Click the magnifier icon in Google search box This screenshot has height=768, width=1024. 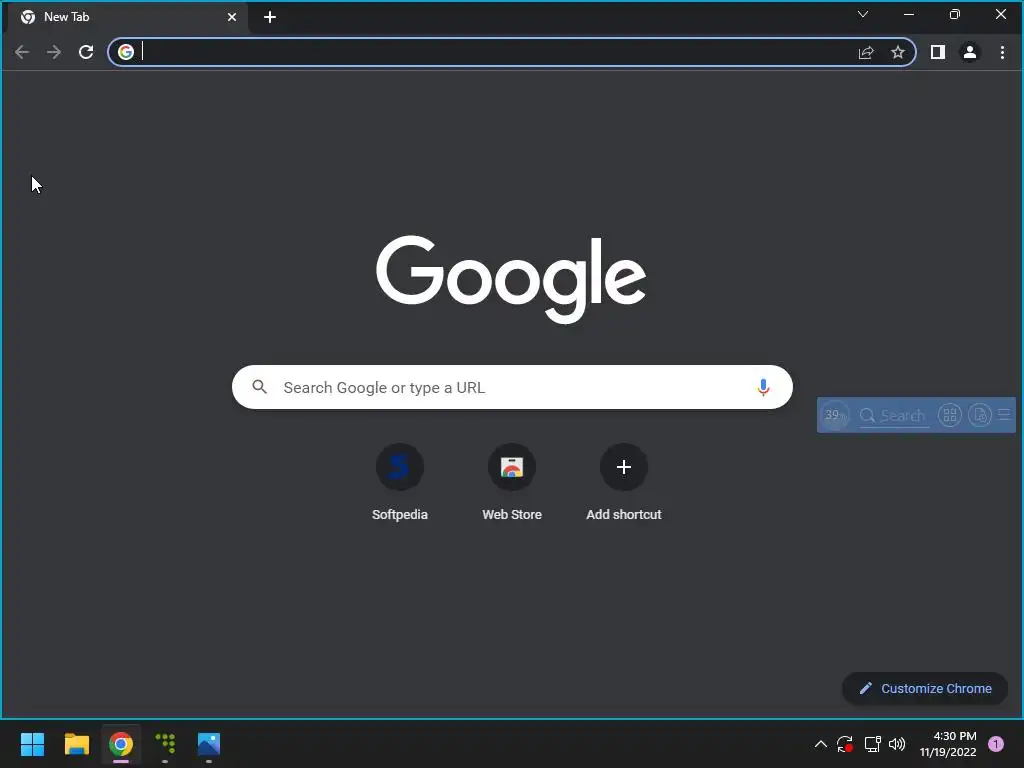click(x=259, y=387)
